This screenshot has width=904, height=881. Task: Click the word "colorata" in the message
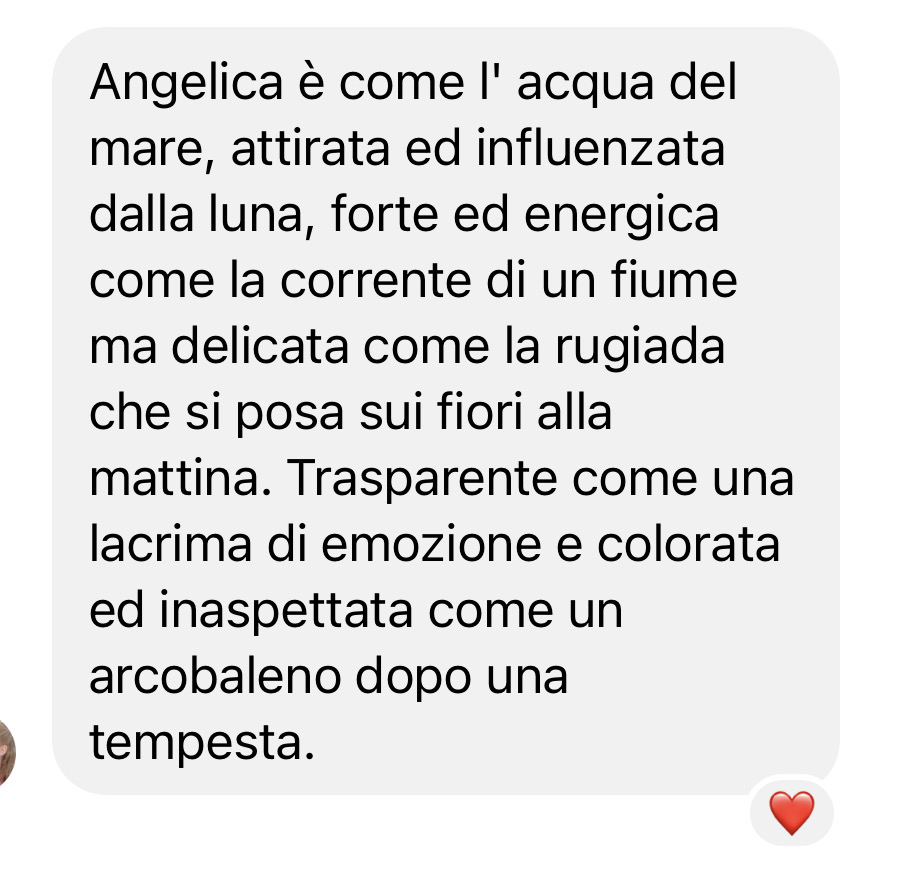point(688,545)
